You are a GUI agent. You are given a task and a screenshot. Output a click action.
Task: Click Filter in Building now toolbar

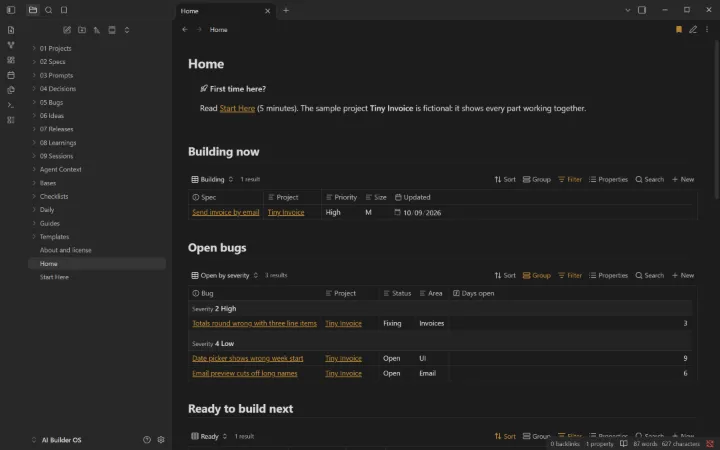click(x=569, y=179)
